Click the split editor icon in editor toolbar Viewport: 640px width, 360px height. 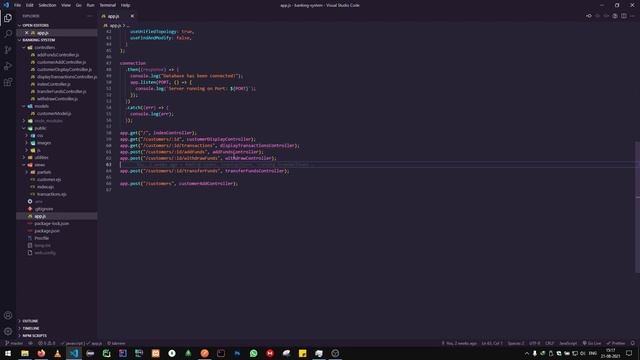pyautogui.click(x=624, y=16)
